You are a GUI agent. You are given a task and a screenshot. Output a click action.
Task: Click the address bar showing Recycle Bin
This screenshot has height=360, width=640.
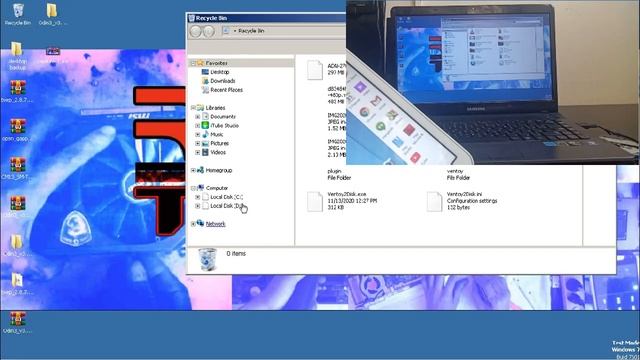(x=284, y=31)
